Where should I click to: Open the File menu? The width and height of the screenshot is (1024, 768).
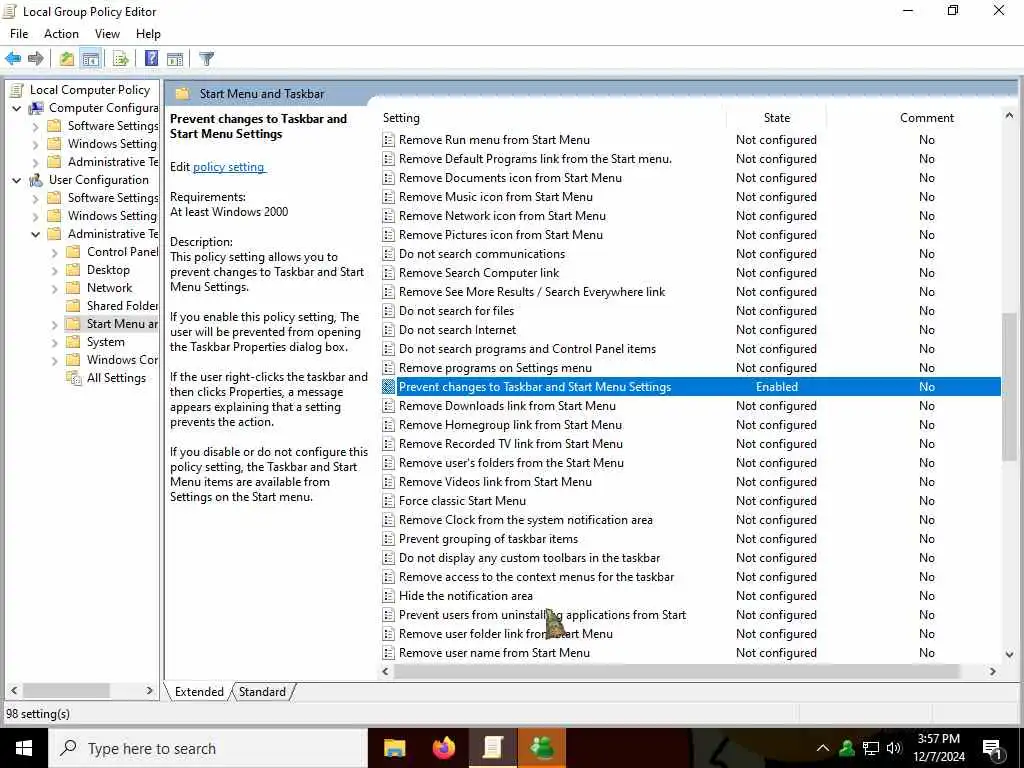19,34
